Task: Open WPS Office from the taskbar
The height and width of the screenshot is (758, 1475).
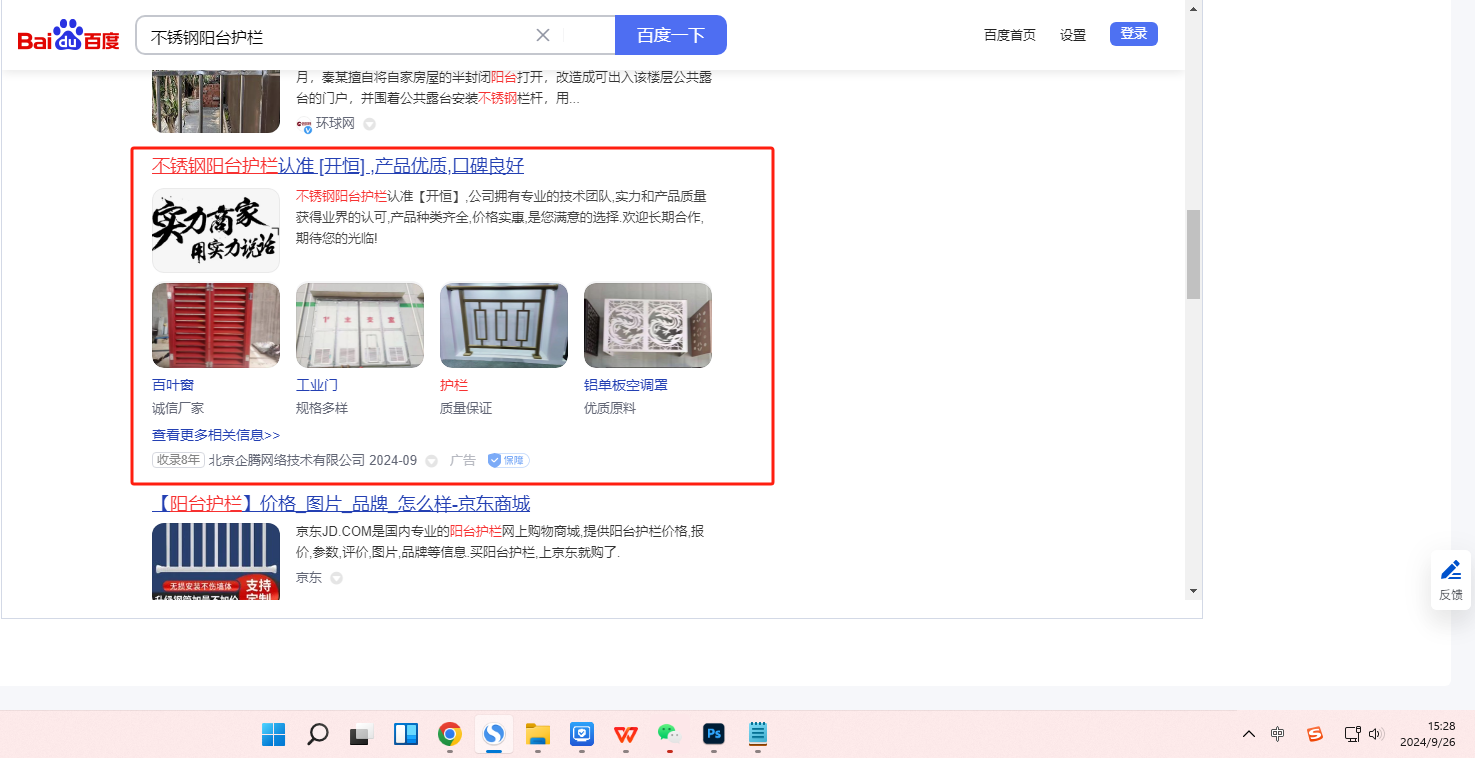Action: pos(626,735)
